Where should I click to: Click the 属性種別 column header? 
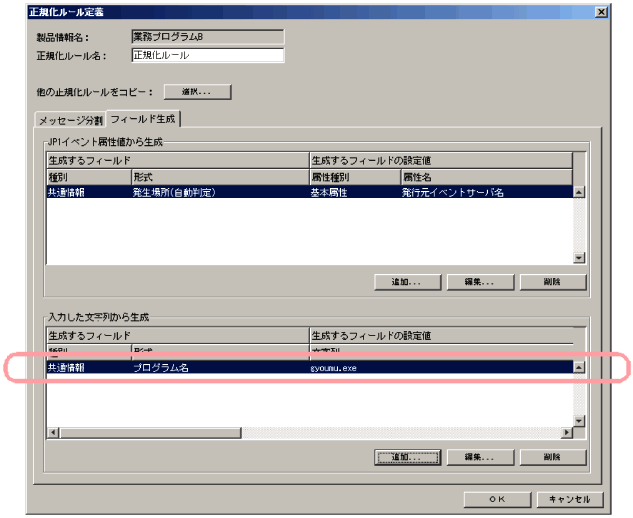tap(355, 177)
